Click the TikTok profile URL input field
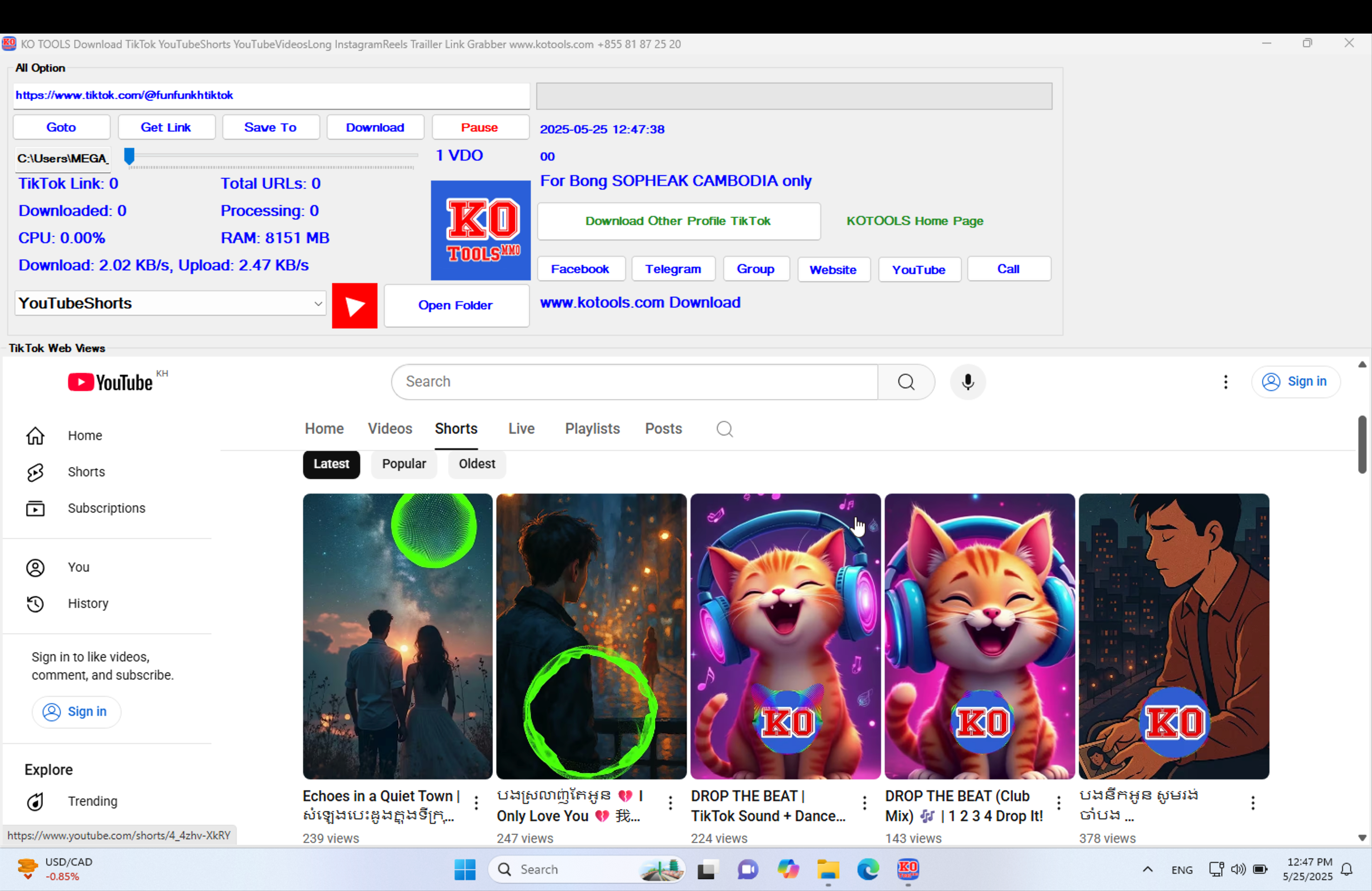The image size is (1372, 891). click(x=271, y=96)
